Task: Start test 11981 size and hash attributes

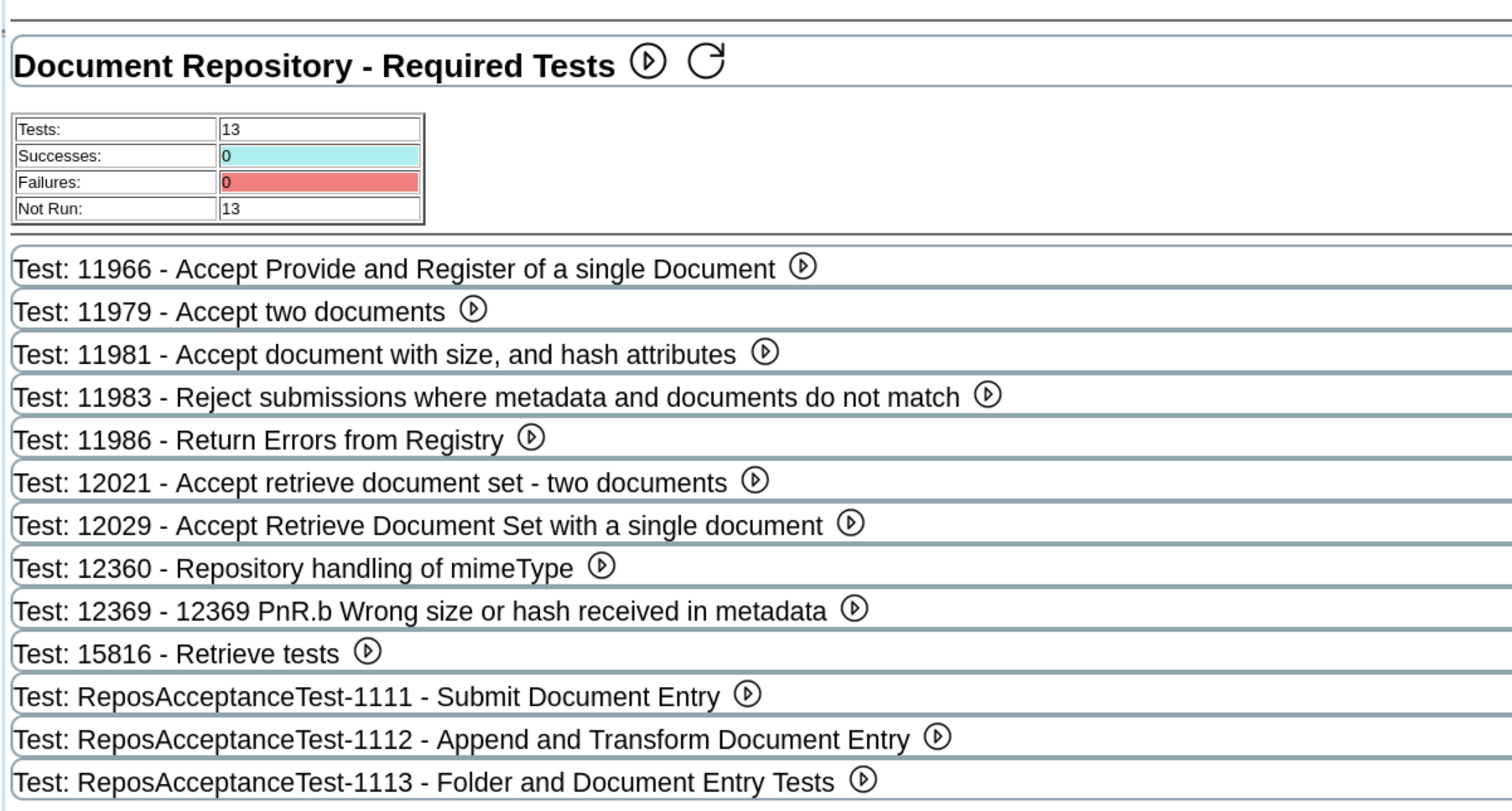Action: pyautogui.click(x=765, y=352)
